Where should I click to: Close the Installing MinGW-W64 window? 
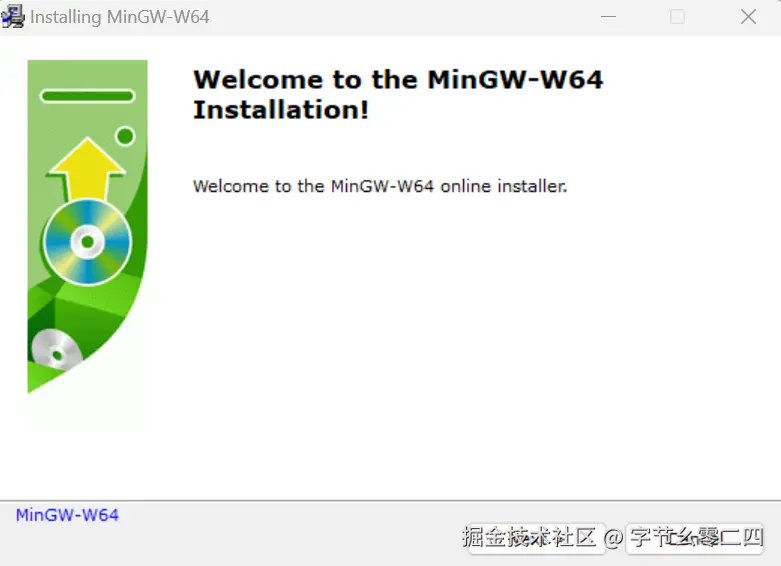point(748,16)
